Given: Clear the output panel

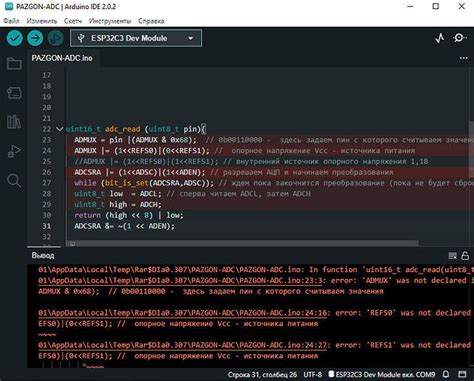Looking at the screenshot, I should (x=452, y=256).
